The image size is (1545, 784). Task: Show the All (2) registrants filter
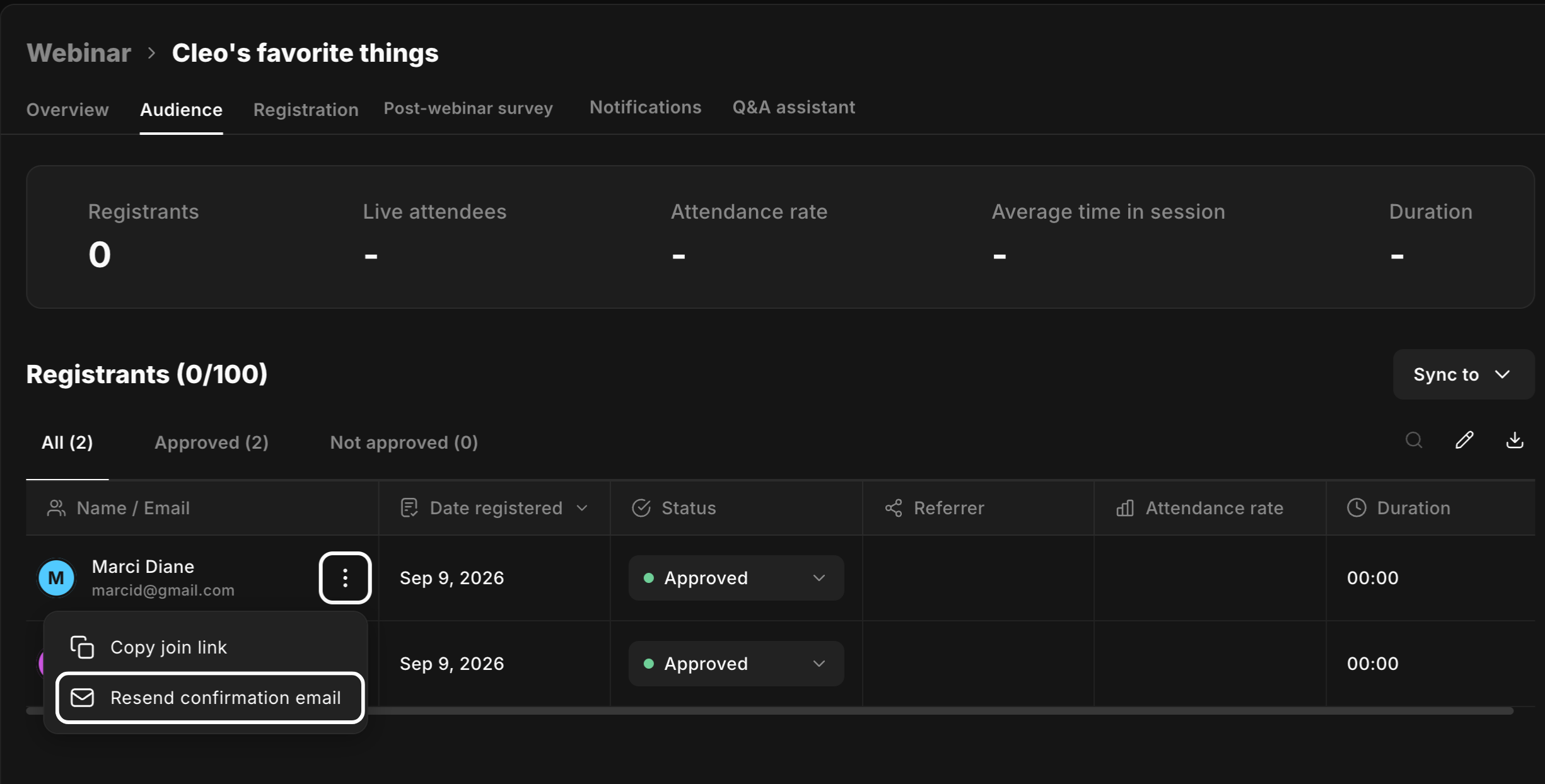[x=67, y=442]
